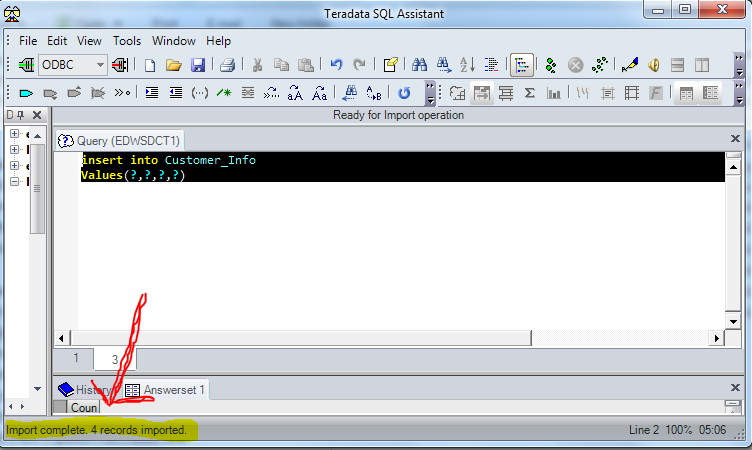Save the query with floppy icon
The width and height of the screenshot is (752, 450).
point(198,65)
